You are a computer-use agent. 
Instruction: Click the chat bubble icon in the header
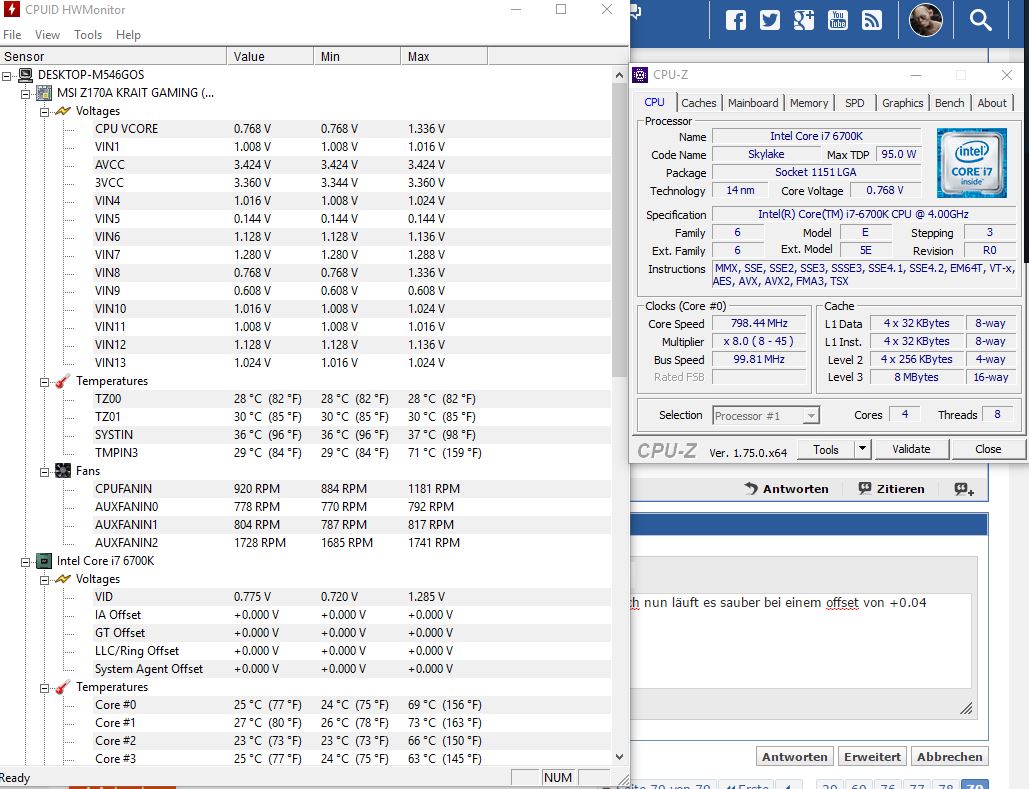(x=635, y=11)
